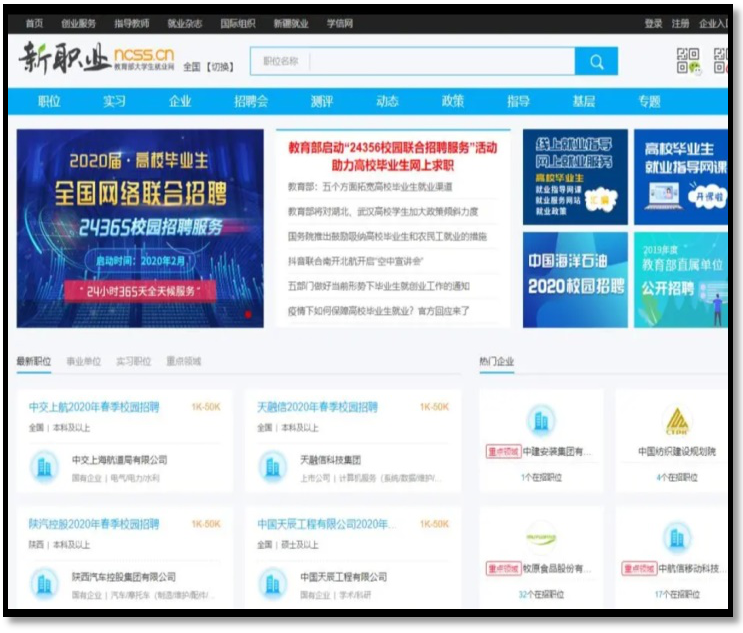Click the 重点领域 tag on 中航信移动科技
Screen dimensions: 743x633
coord(639,569)
